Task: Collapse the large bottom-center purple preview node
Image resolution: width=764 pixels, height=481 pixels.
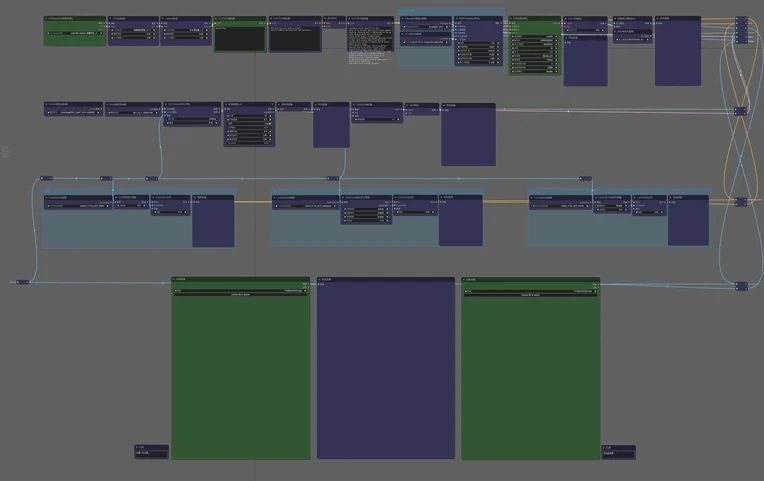Action: [x=320, y=279]
